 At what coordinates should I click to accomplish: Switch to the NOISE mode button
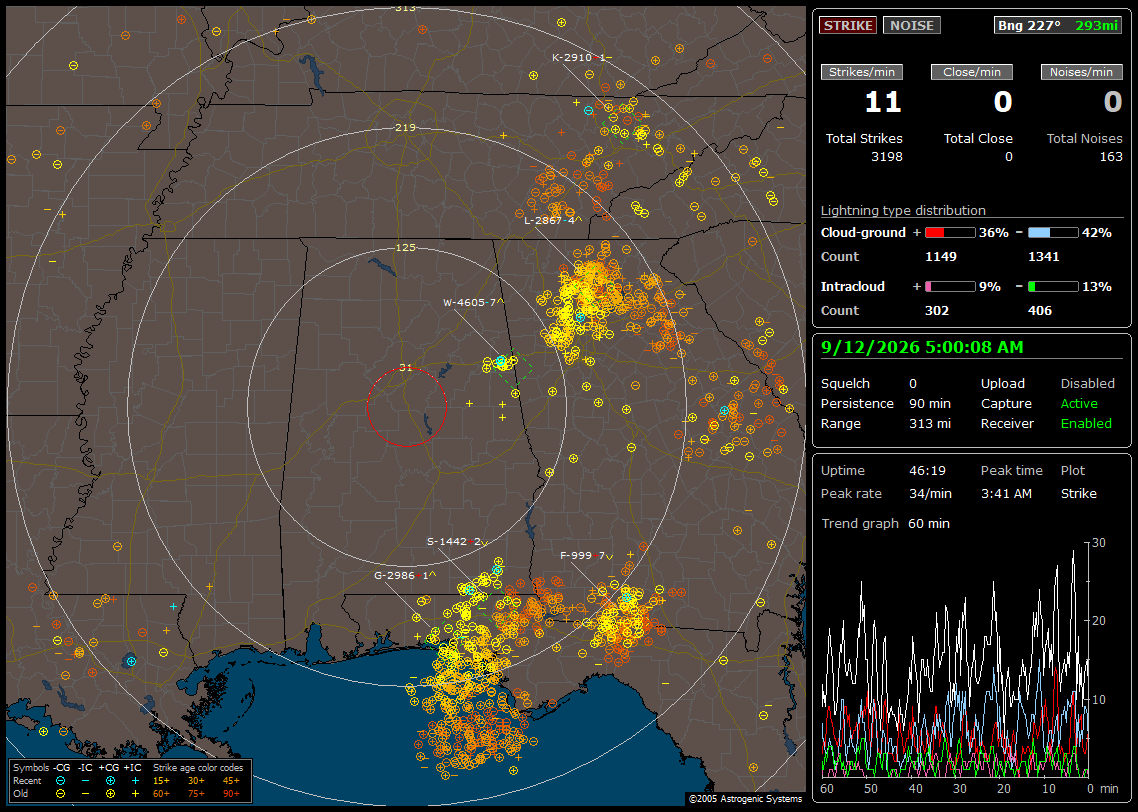[912, 25]
